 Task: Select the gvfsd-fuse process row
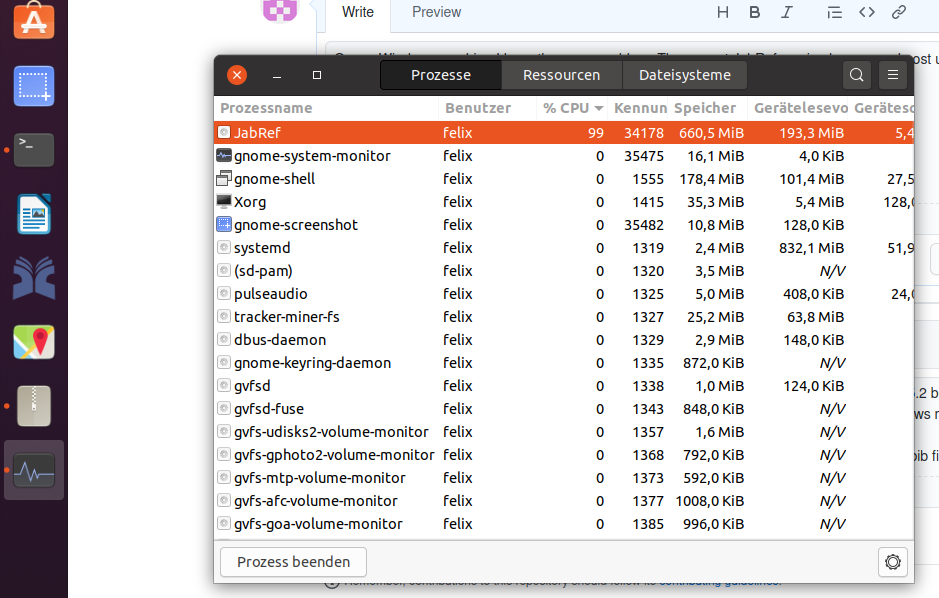coord(564,409)
